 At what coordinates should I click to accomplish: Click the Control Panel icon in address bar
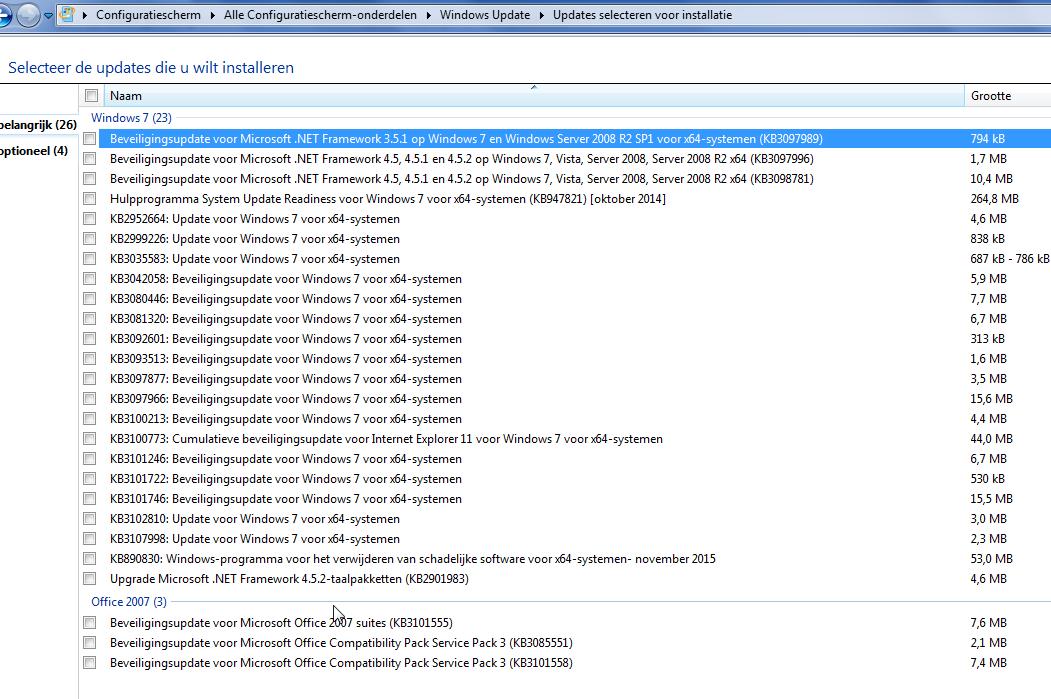coord(67,14)
